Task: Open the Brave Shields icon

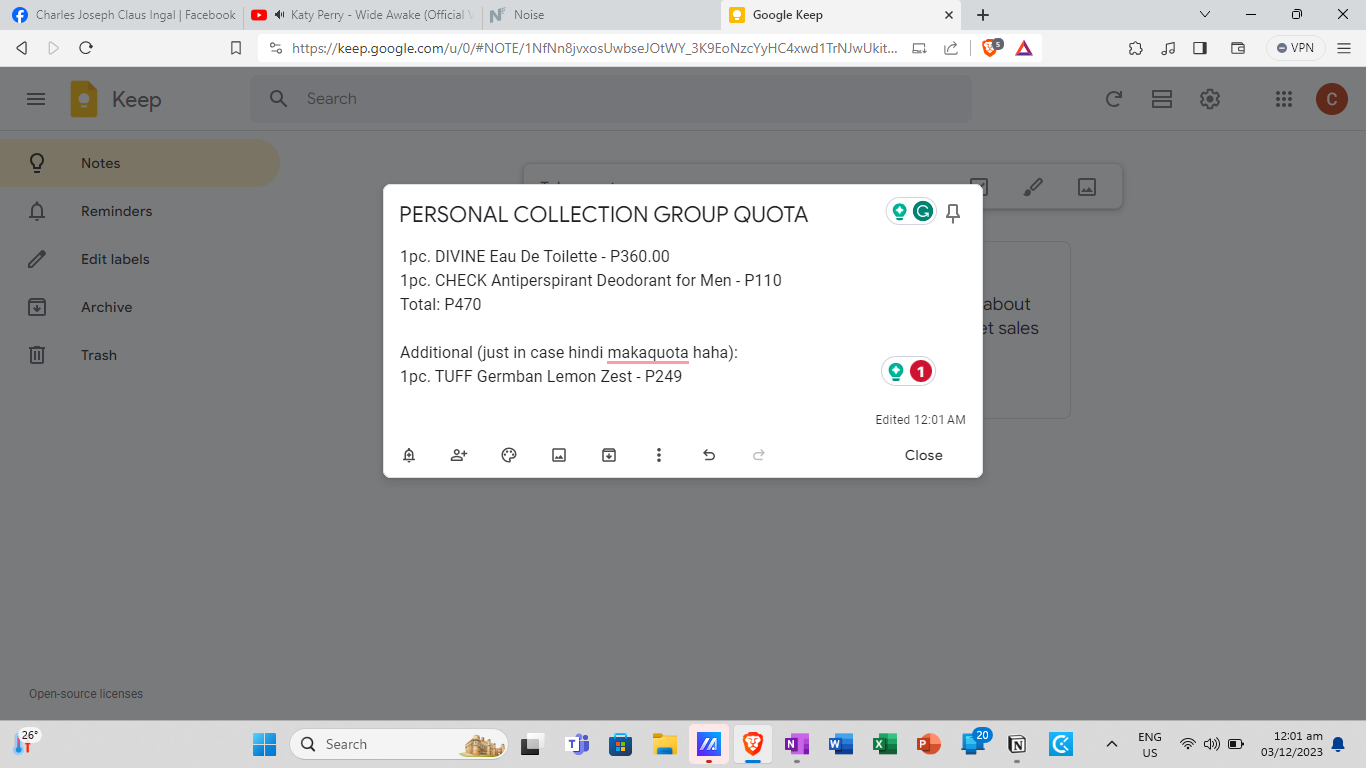Action: tap(991, 47)
